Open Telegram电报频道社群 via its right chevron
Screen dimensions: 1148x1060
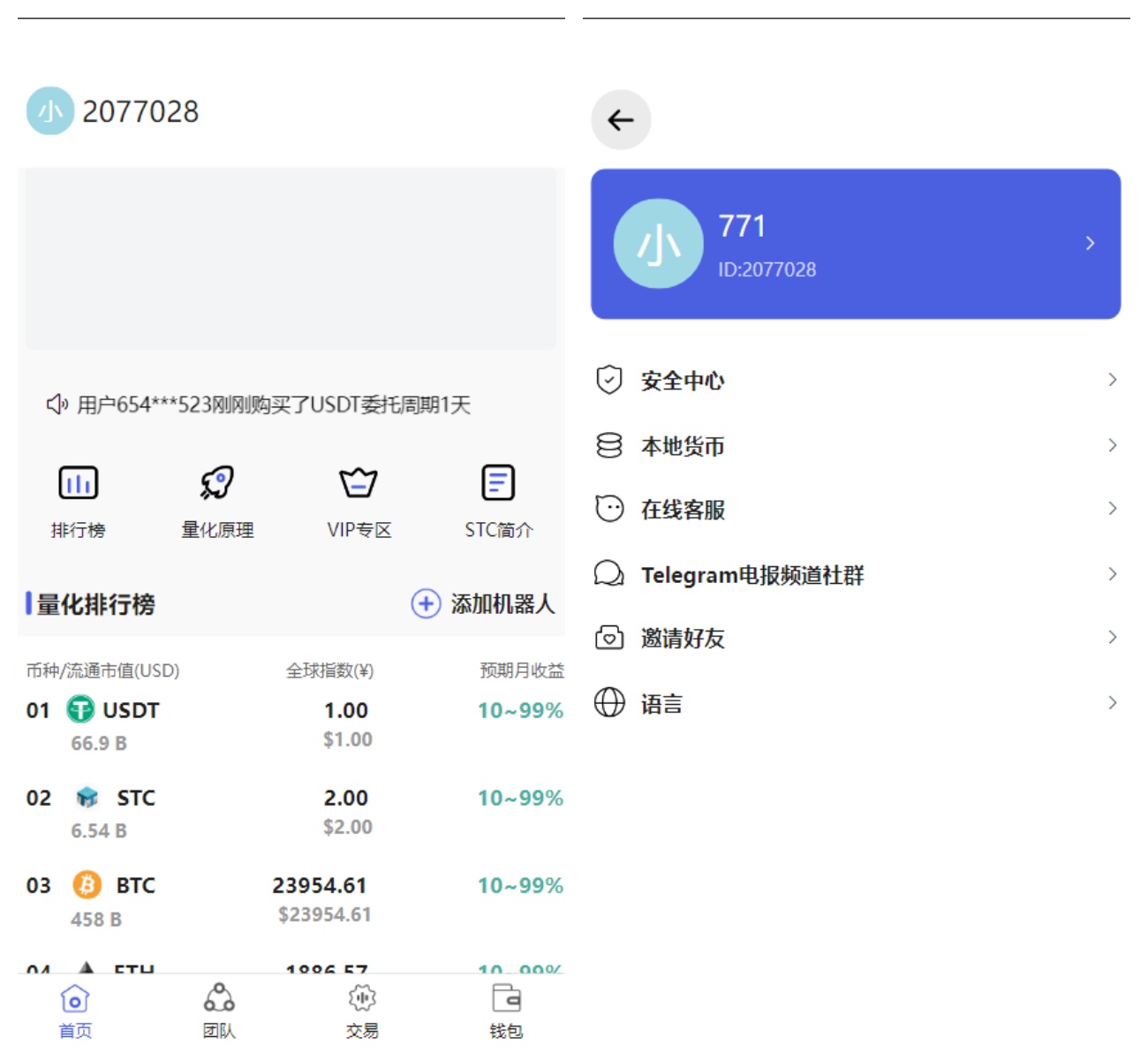(x=1113, y=574)
